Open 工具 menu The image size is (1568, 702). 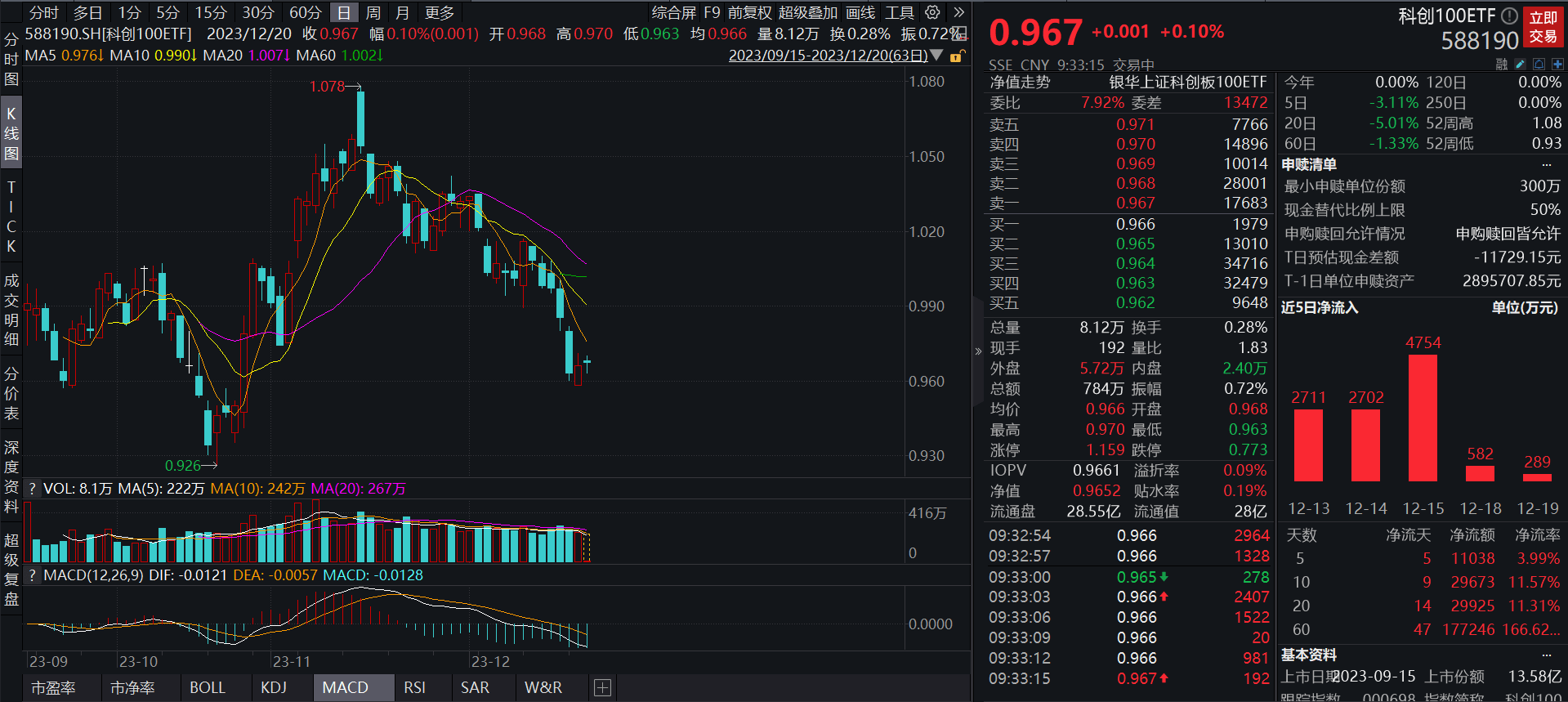[900, 12]
